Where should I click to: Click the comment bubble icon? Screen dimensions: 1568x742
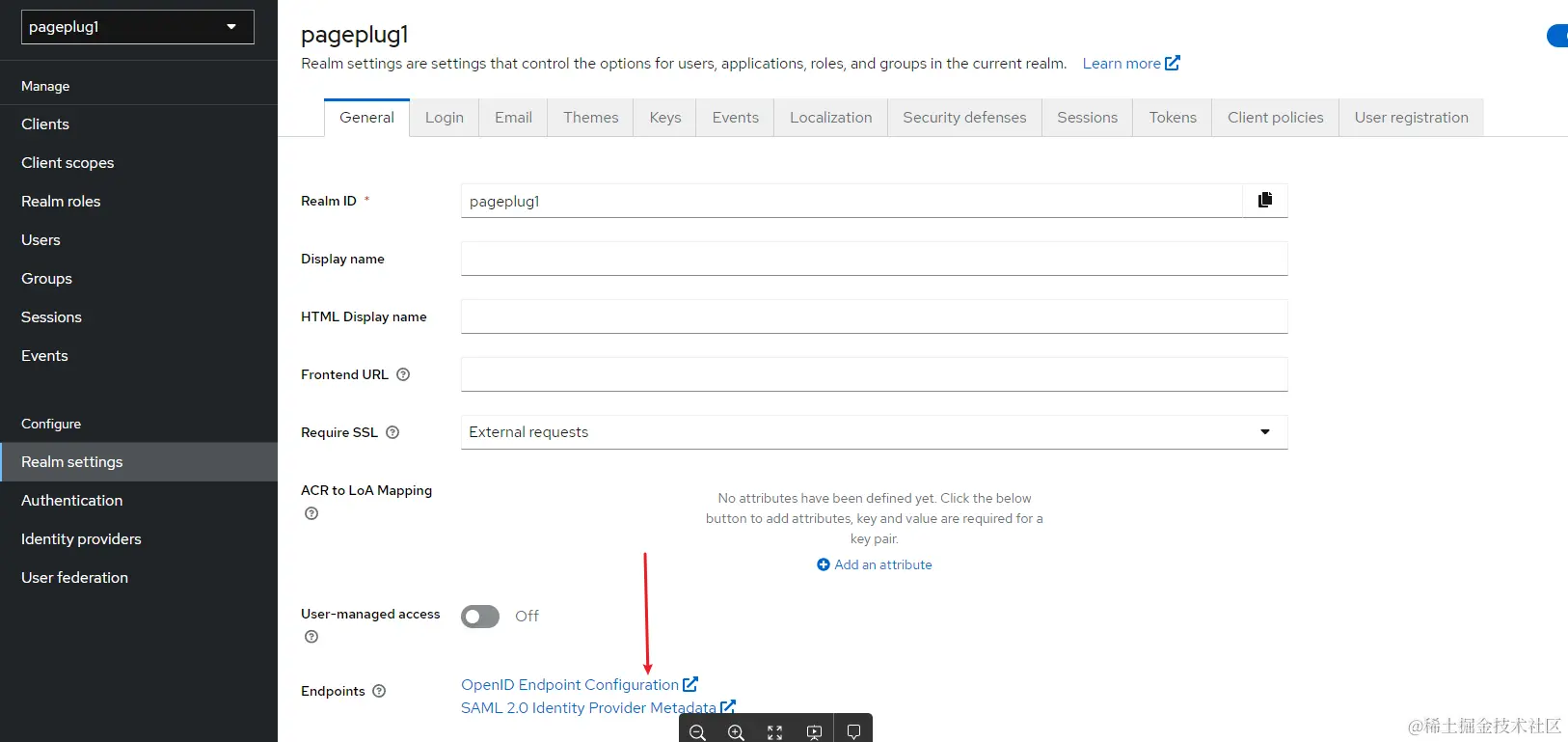(x=853, y=732)
